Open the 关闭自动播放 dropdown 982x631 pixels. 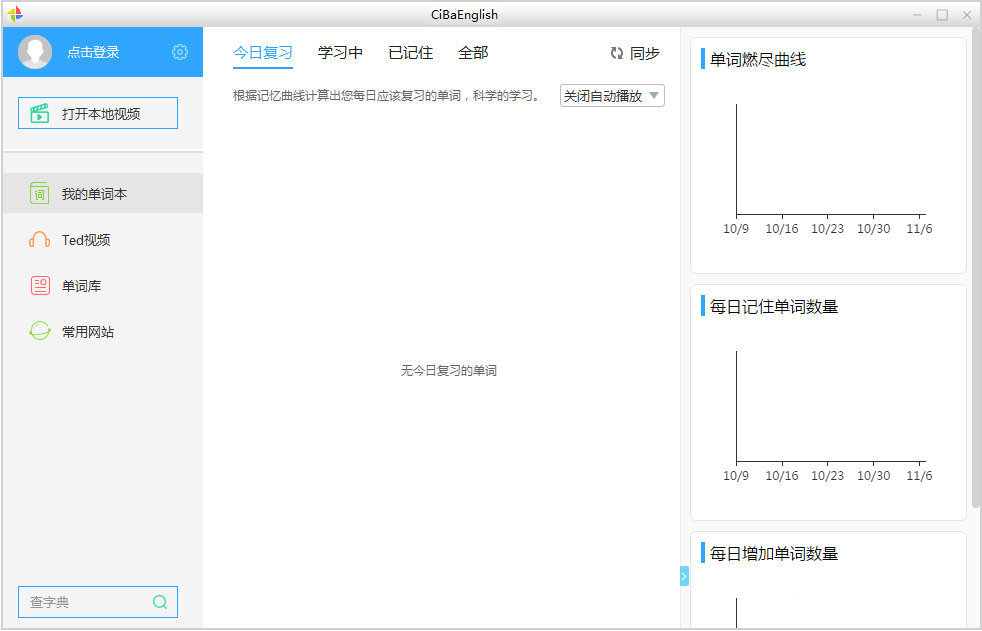612,96
